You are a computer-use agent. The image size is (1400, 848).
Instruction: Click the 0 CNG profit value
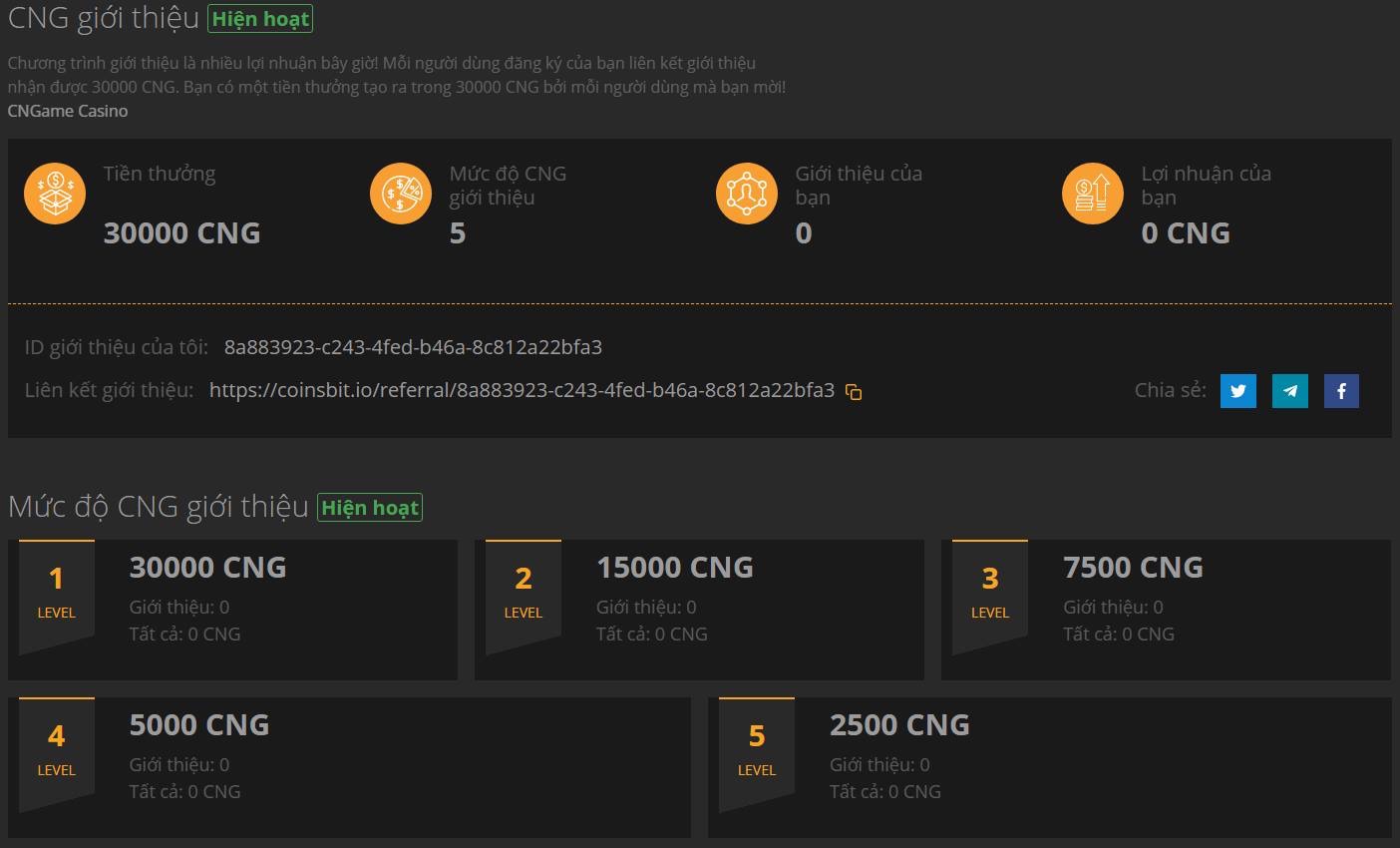coord(1185,233)
